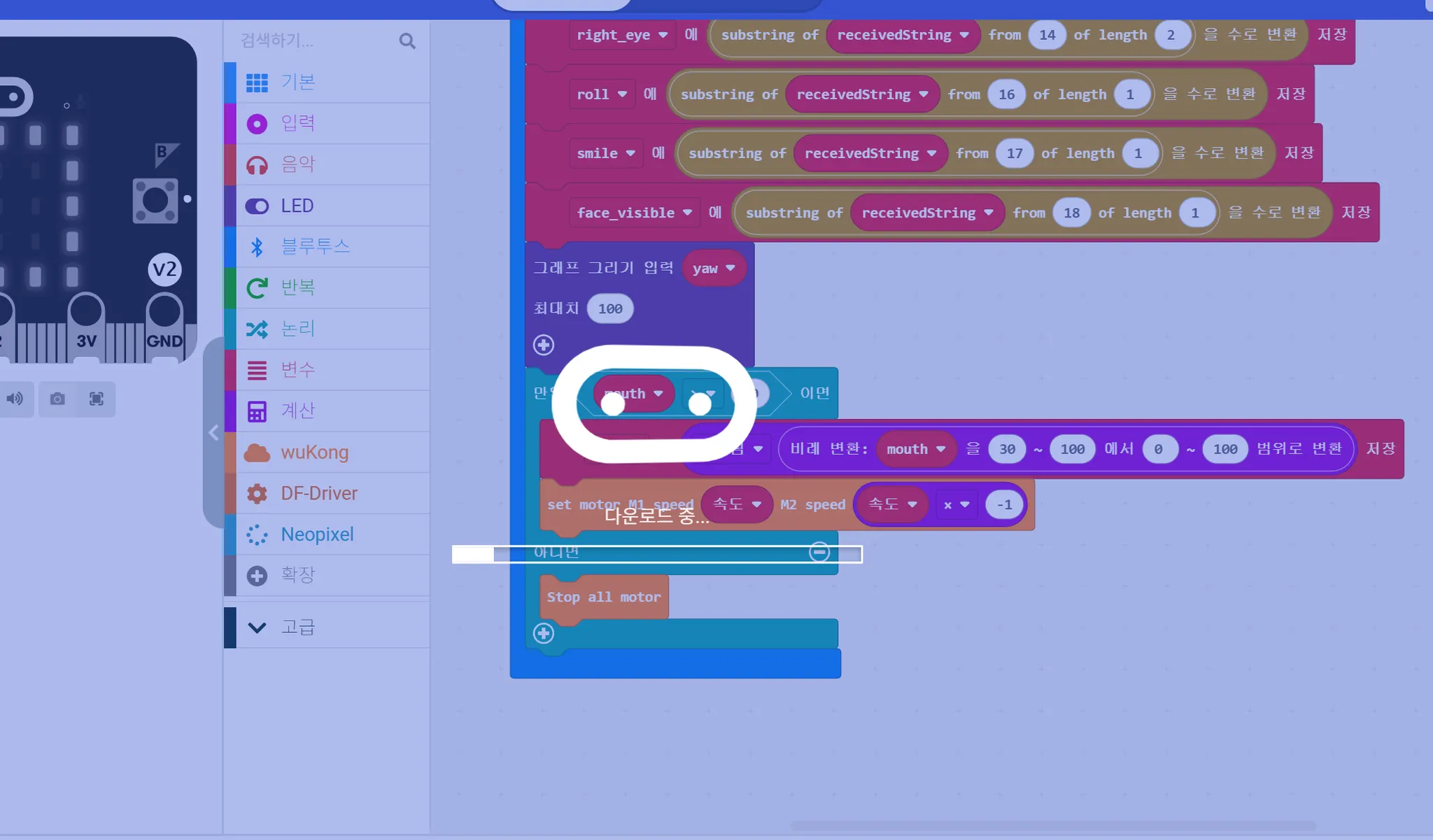Open the wuKong cloud category
This screenshot has width=1433, height=840.
(314, 453)
